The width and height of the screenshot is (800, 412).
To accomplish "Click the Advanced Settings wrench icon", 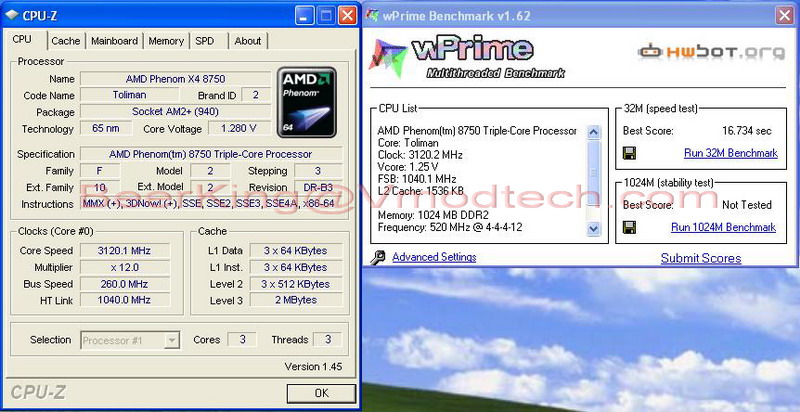I will coord(378,257).
